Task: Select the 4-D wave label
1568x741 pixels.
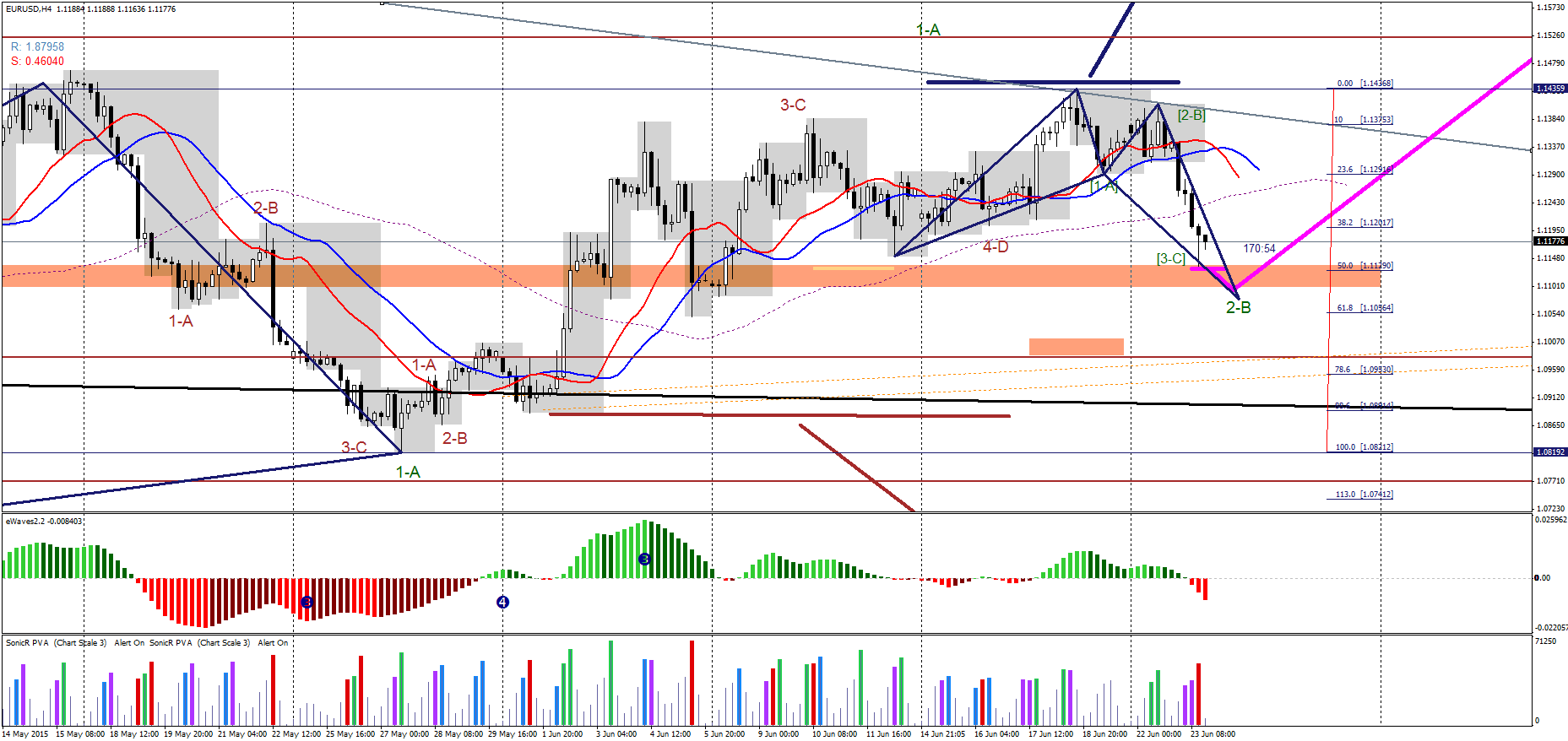Action: (996, 246)
